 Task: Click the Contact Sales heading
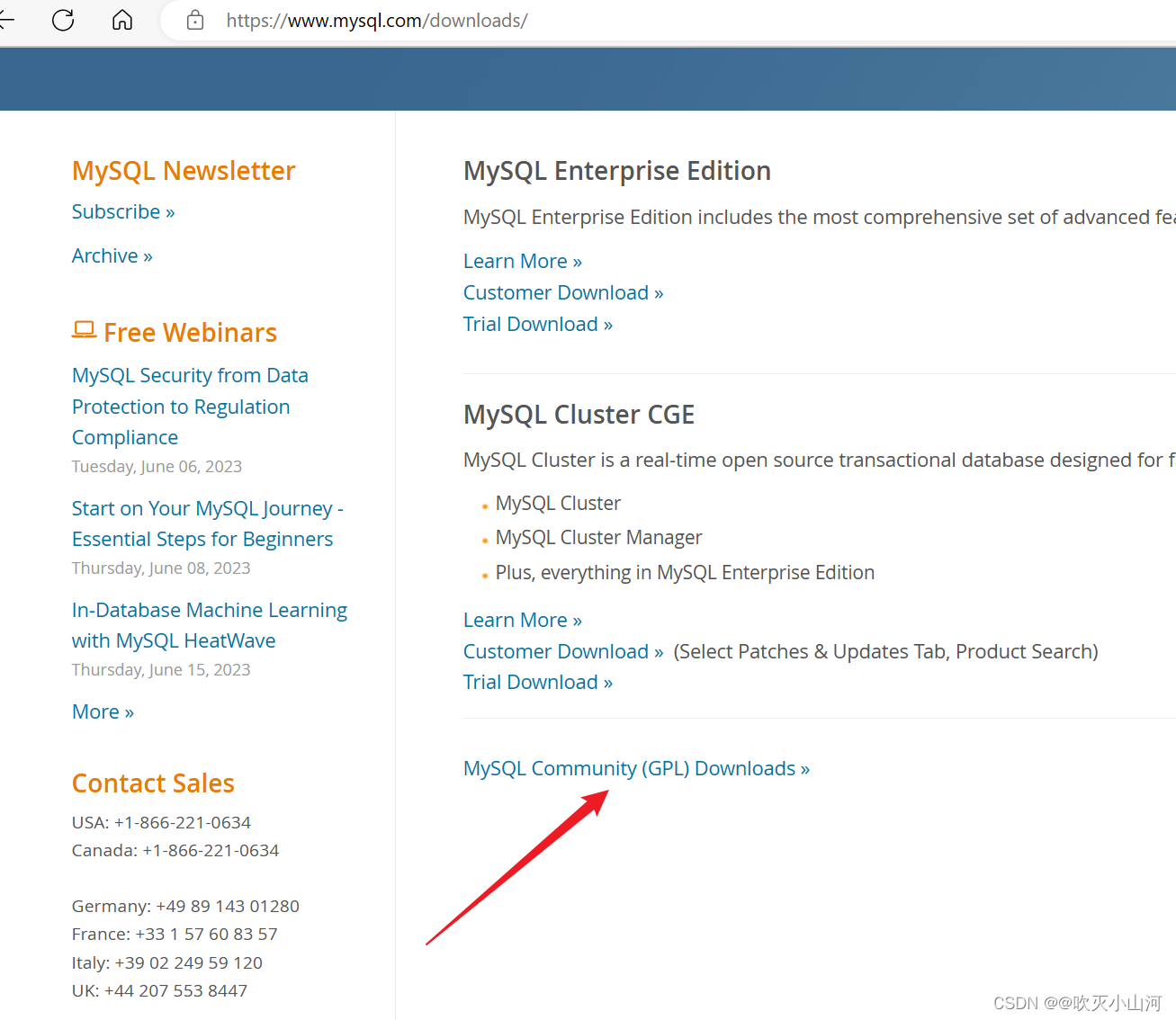[x=153, y=783]
